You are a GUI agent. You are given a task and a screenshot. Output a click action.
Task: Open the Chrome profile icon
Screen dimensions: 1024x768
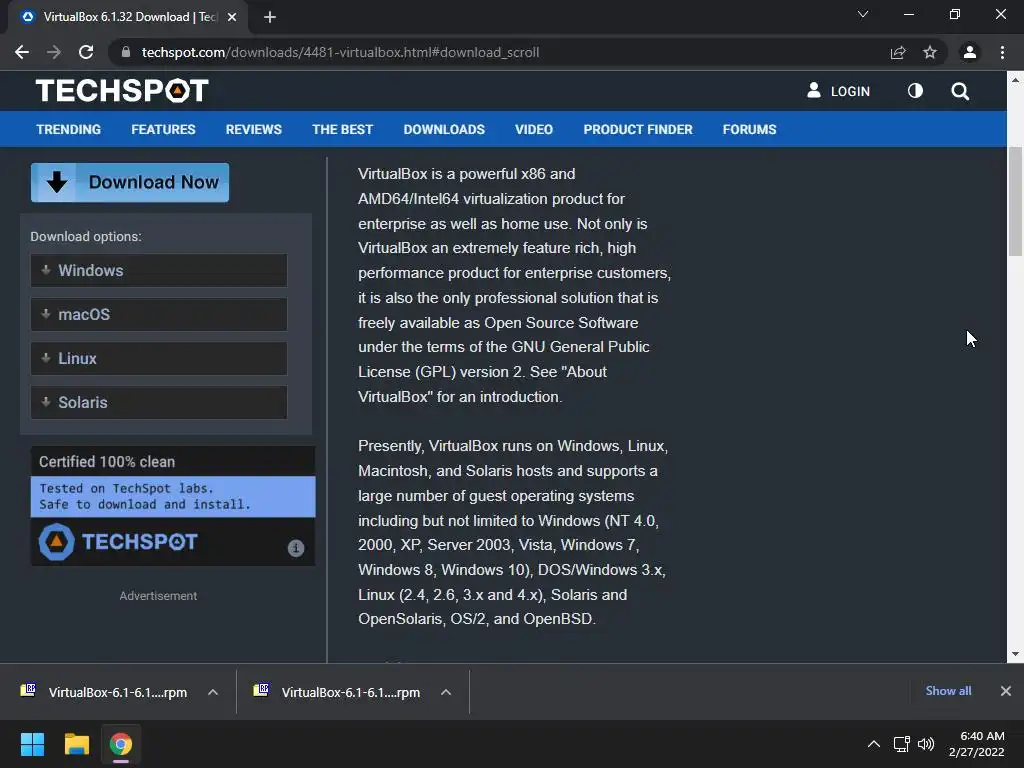pos(970,52)
